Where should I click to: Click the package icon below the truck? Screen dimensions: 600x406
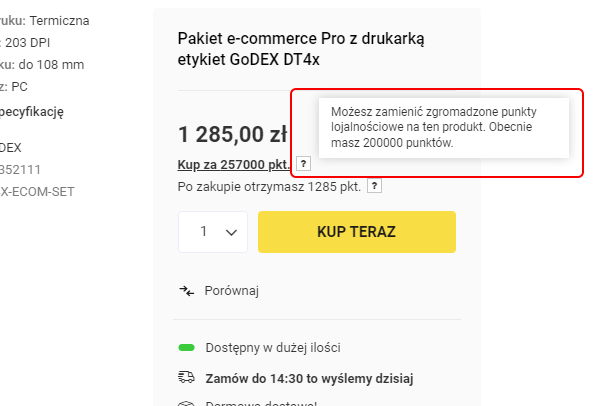[x=186, y=403]
